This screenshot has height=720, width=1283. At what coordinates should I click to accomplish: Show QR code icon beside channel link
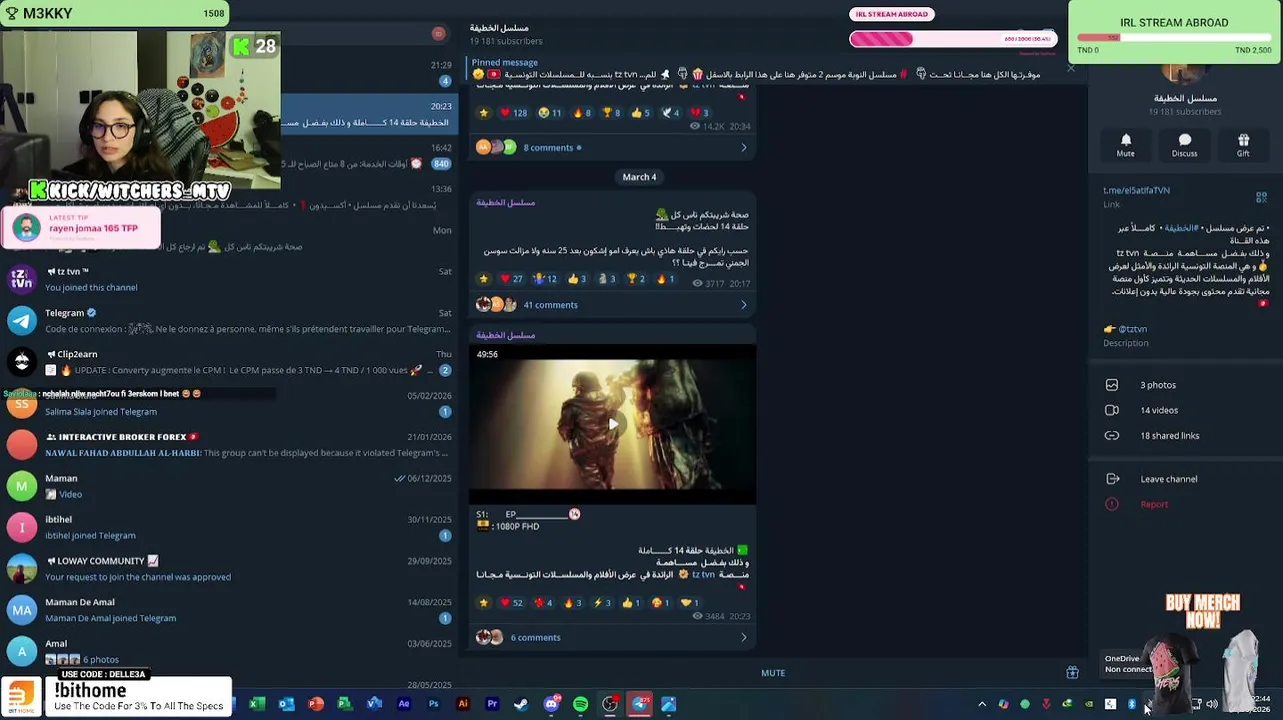pos(1261,197)
